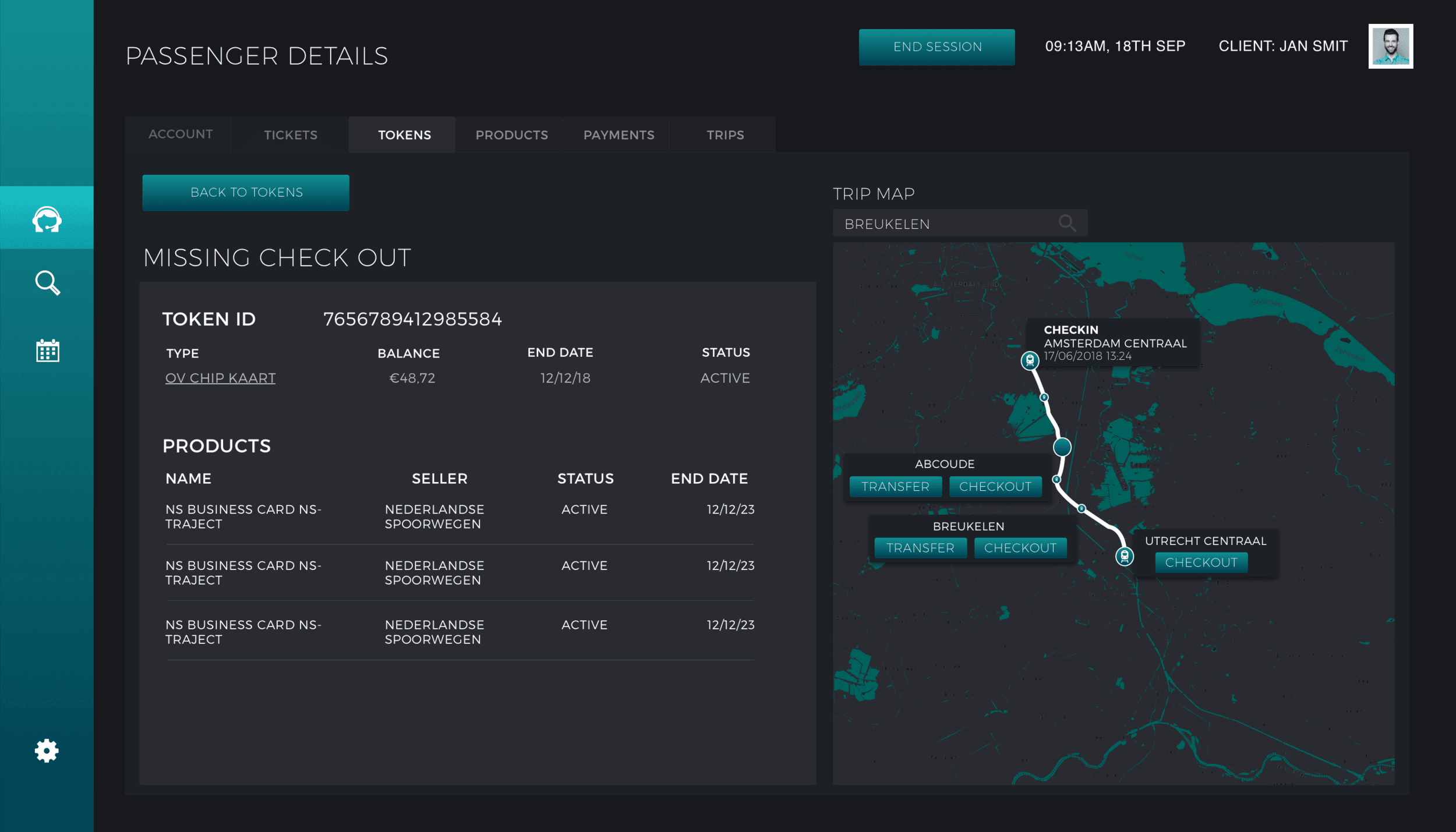The image size is (1456, 832).
Task: Open the Trips tab
Action: click(725, 135)
